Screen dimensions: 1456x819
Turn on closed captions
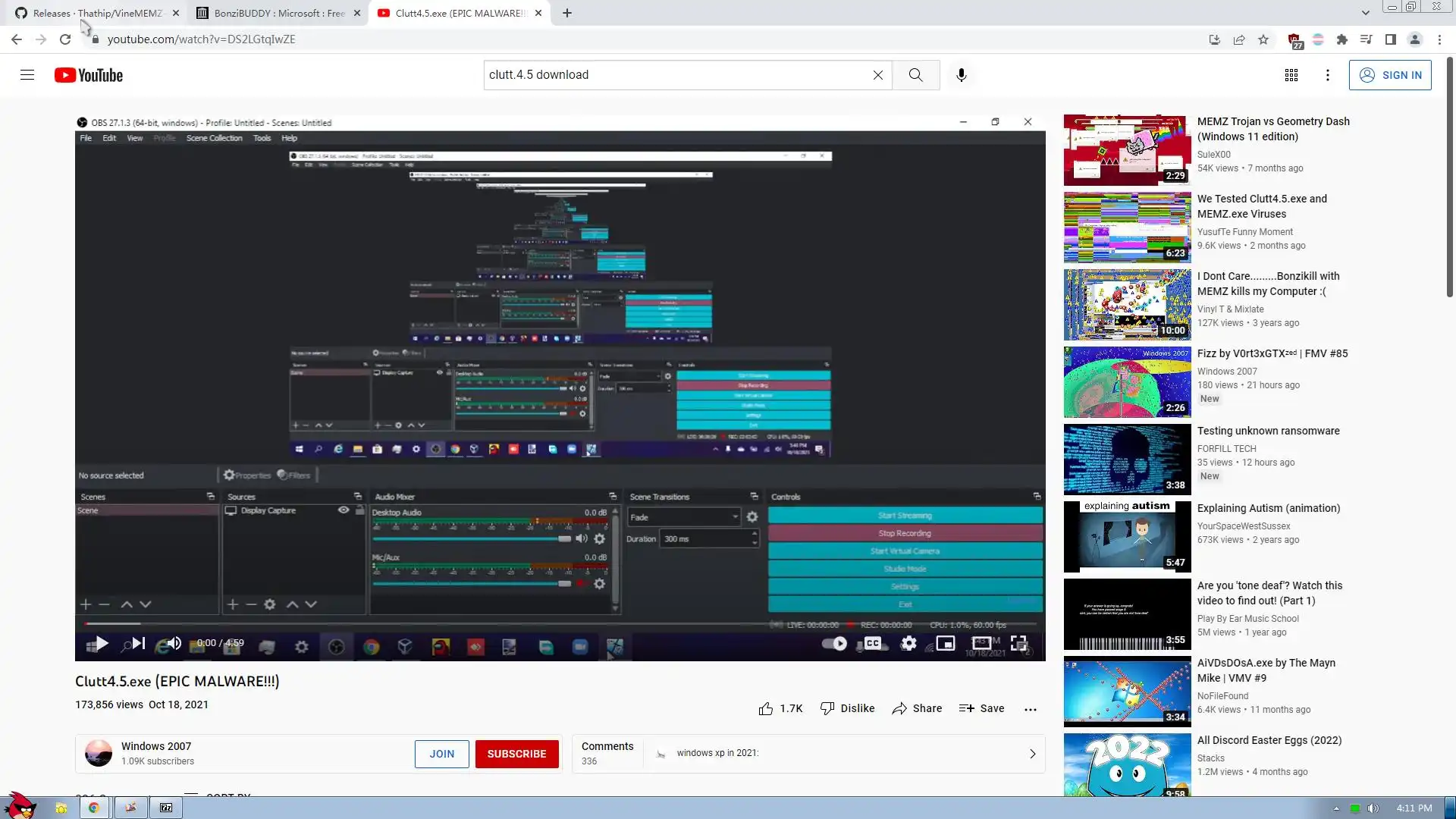873,644
